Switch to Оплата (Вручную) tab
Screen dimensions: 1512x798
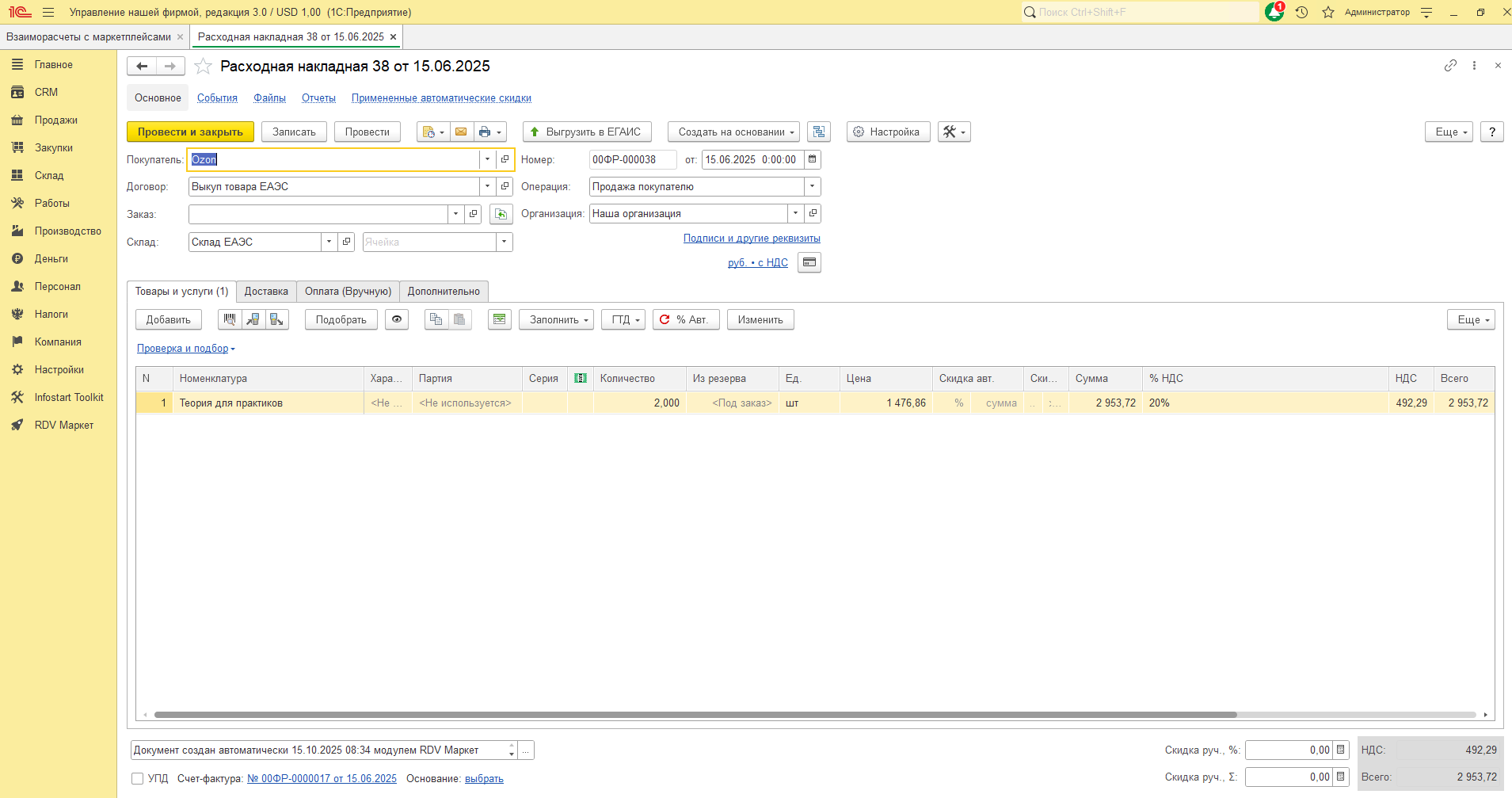point(348,292)
